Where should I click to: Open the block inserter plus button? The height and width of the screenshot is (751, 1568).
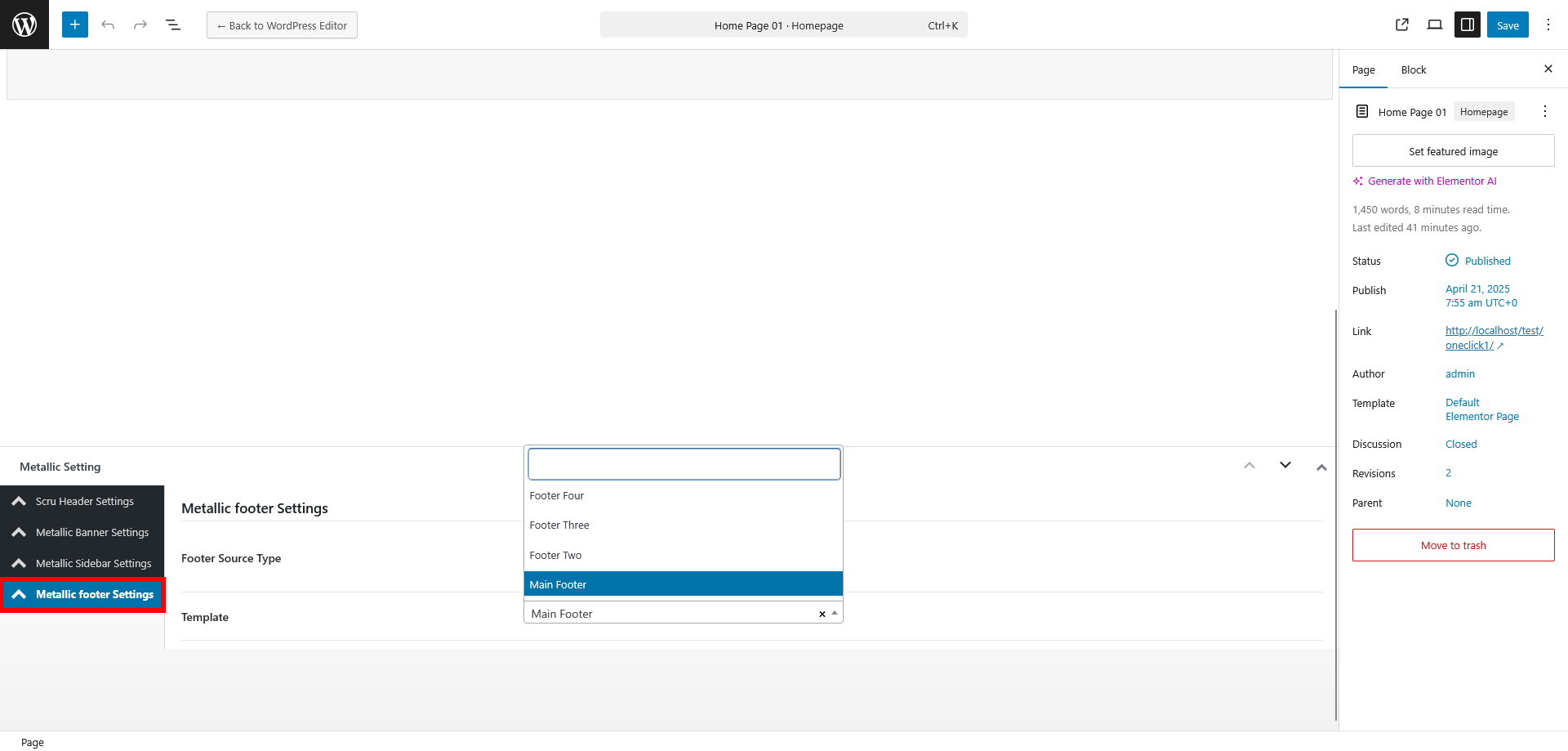[x=74, y=25]
